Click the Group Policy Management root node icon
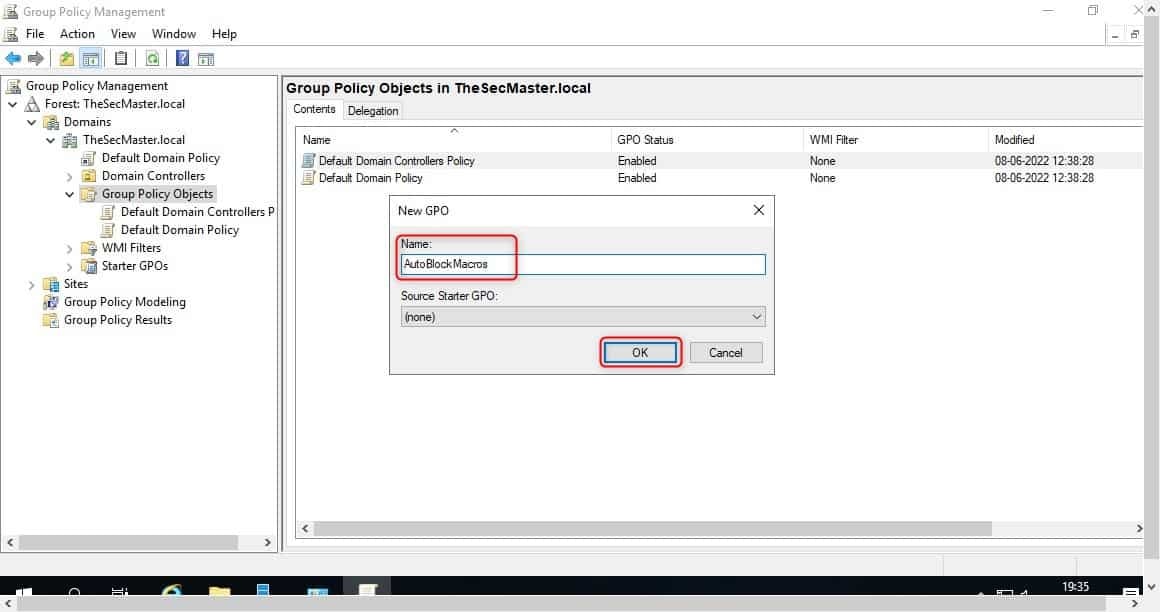This screenshot has width=1160, height=612. click(x=13, y=86)
